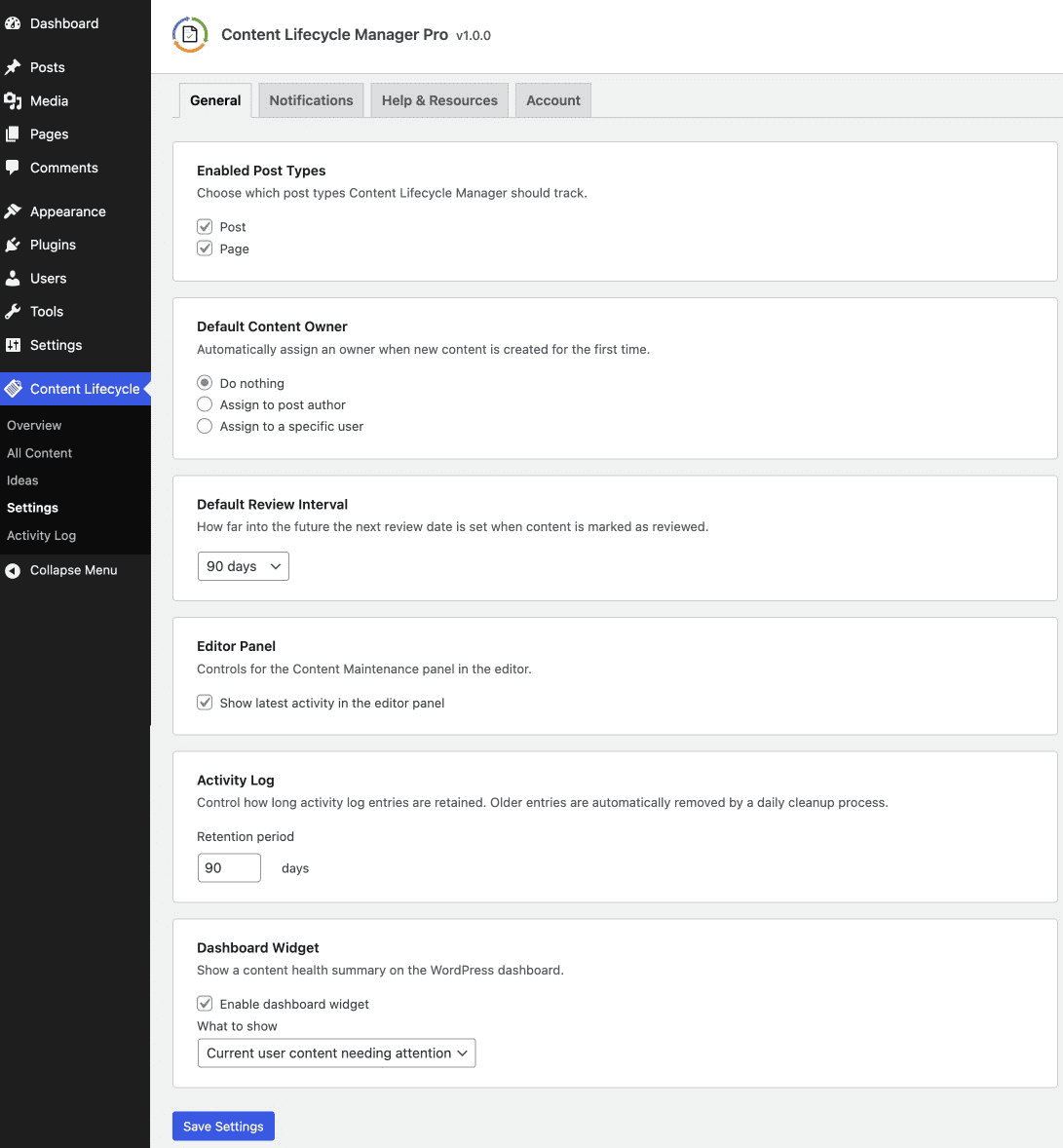Click the Content Lifecycle menu icon
This screenshot has height=1148, width=1063.
click(x=14, y=389)
